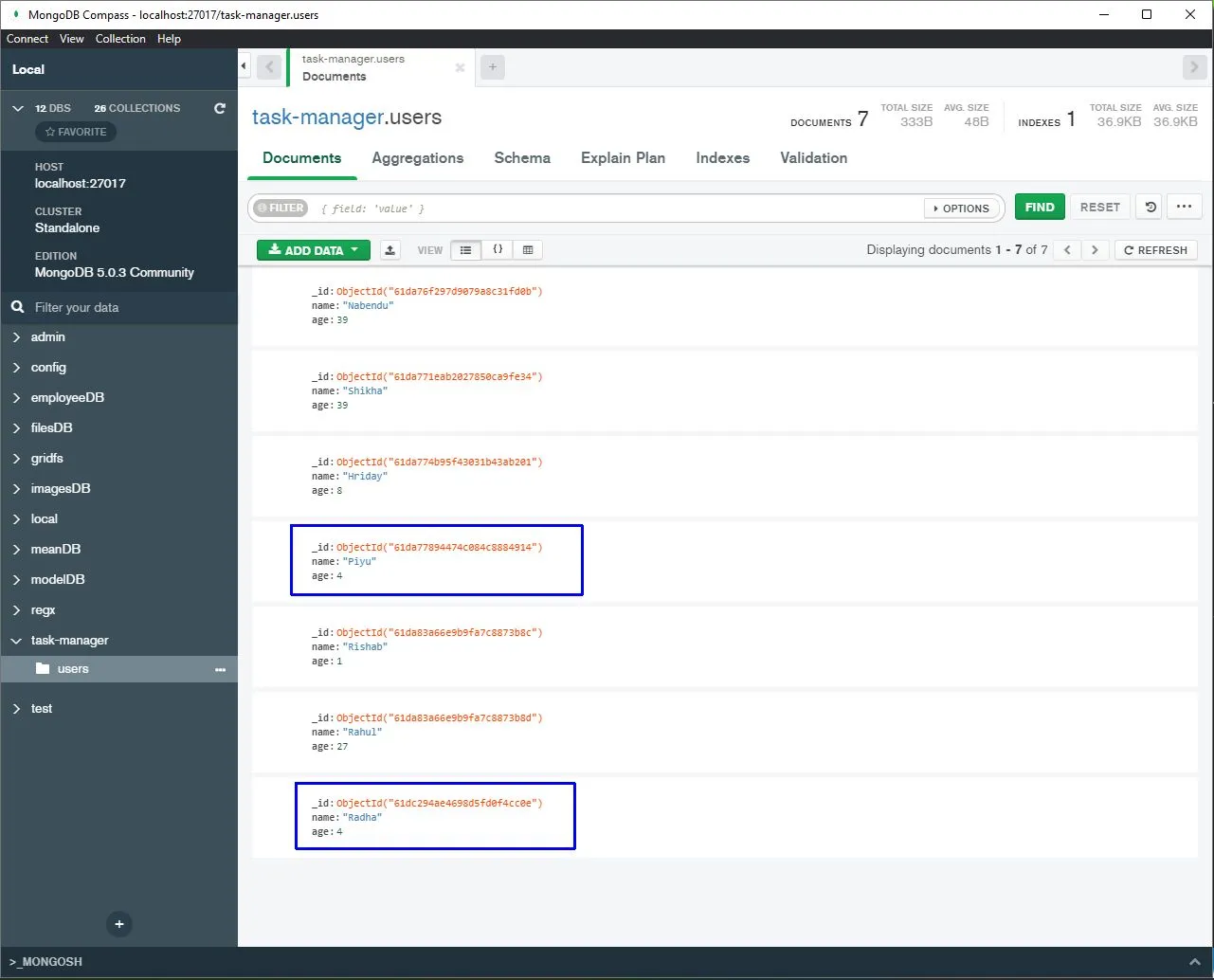The width and height of the screenshot is (1214, 980).
Task: Click the RESET button
Action: pyautogui.click(x=1100, y=207)
